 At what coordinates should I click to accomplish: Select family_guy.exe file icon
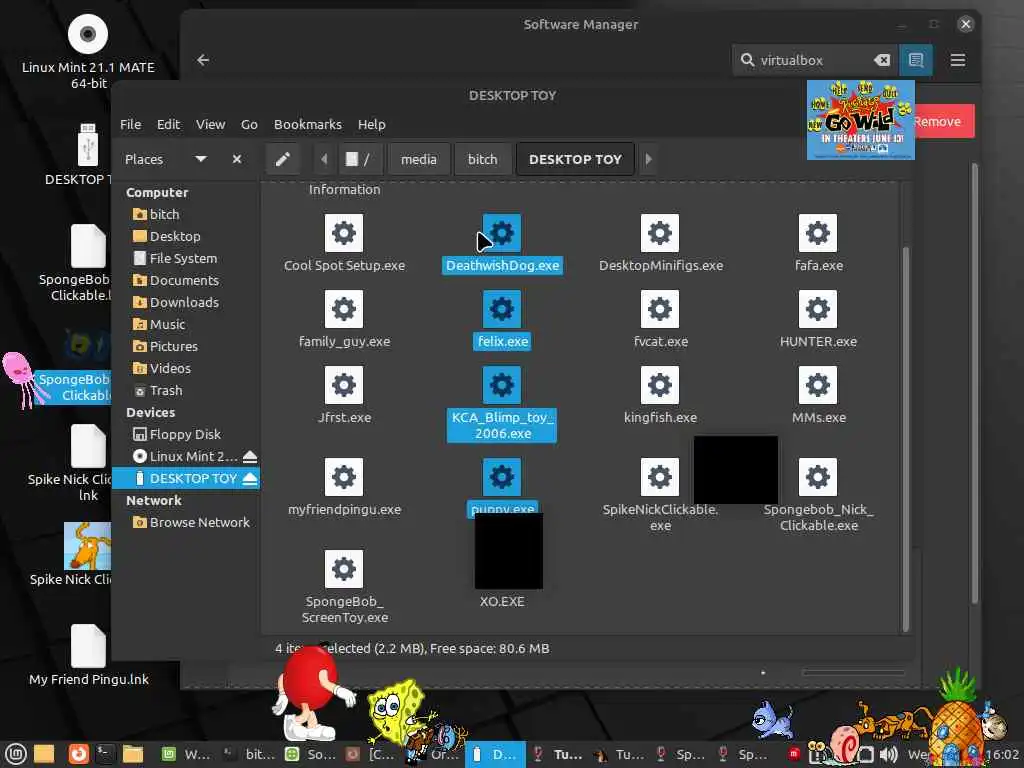pos(344,309)
